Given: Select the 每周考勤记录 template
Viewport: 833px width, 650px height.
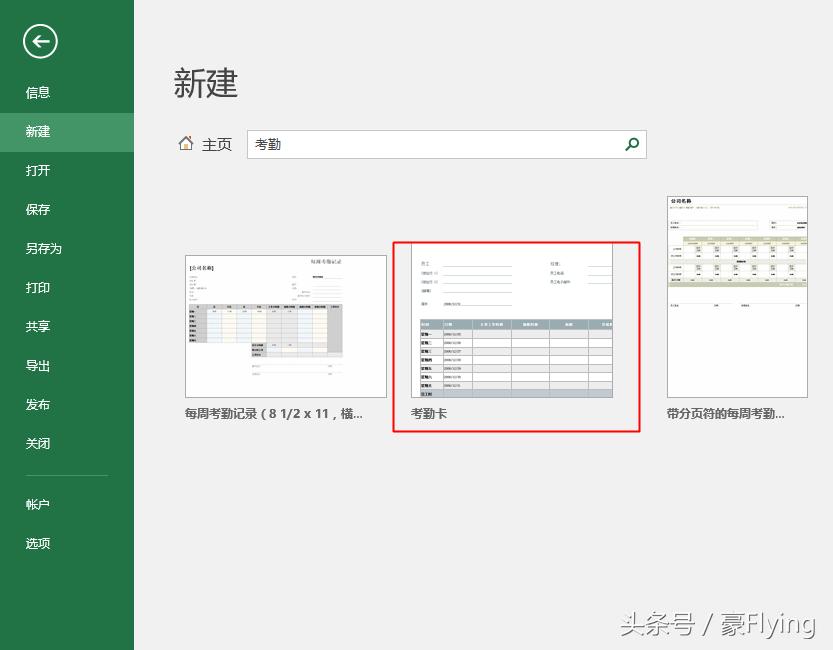Looking at the screenshot, I should point(285,327).
